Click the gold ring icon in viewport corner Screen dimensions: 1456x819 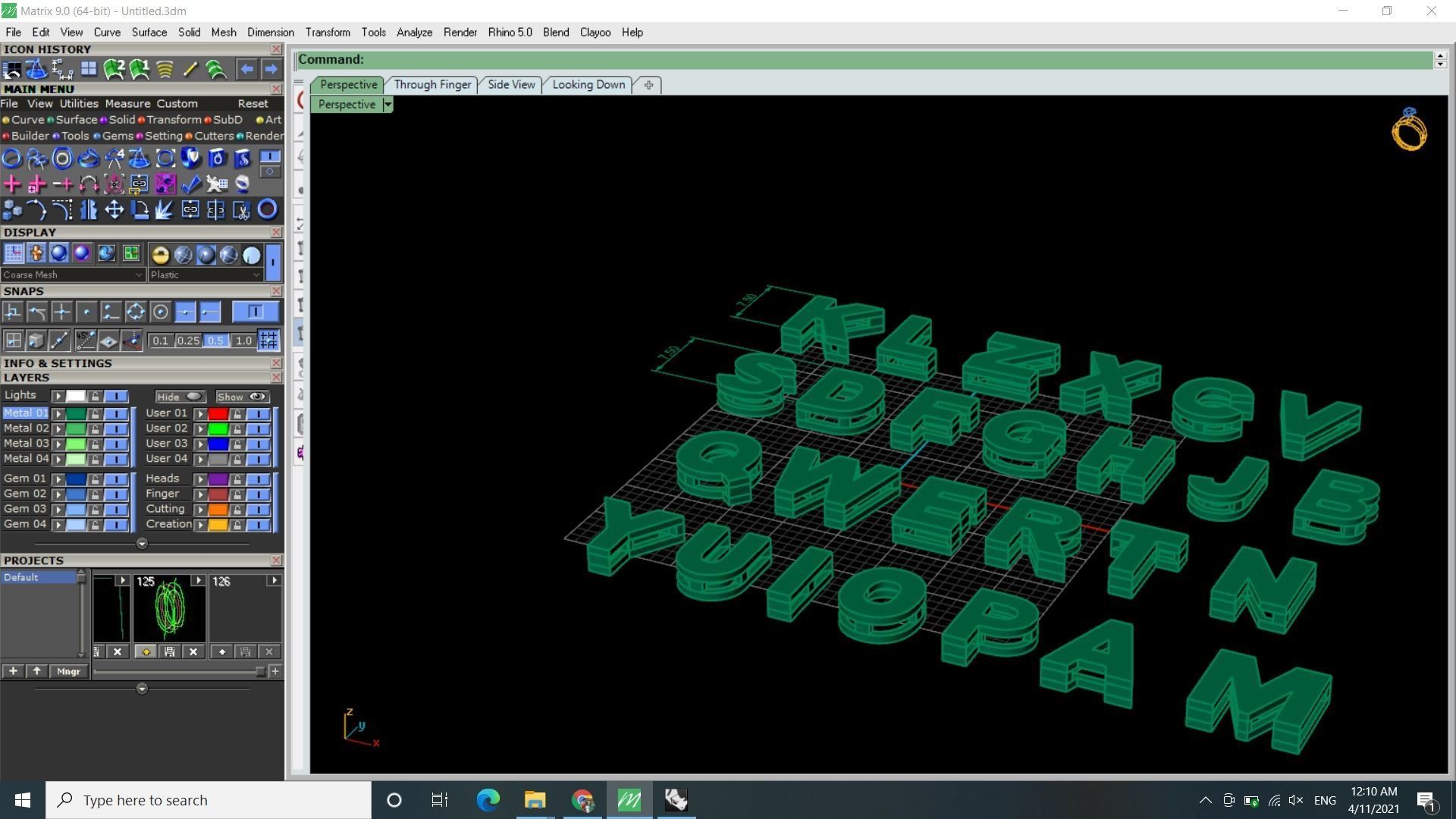tap(1409, 130)
